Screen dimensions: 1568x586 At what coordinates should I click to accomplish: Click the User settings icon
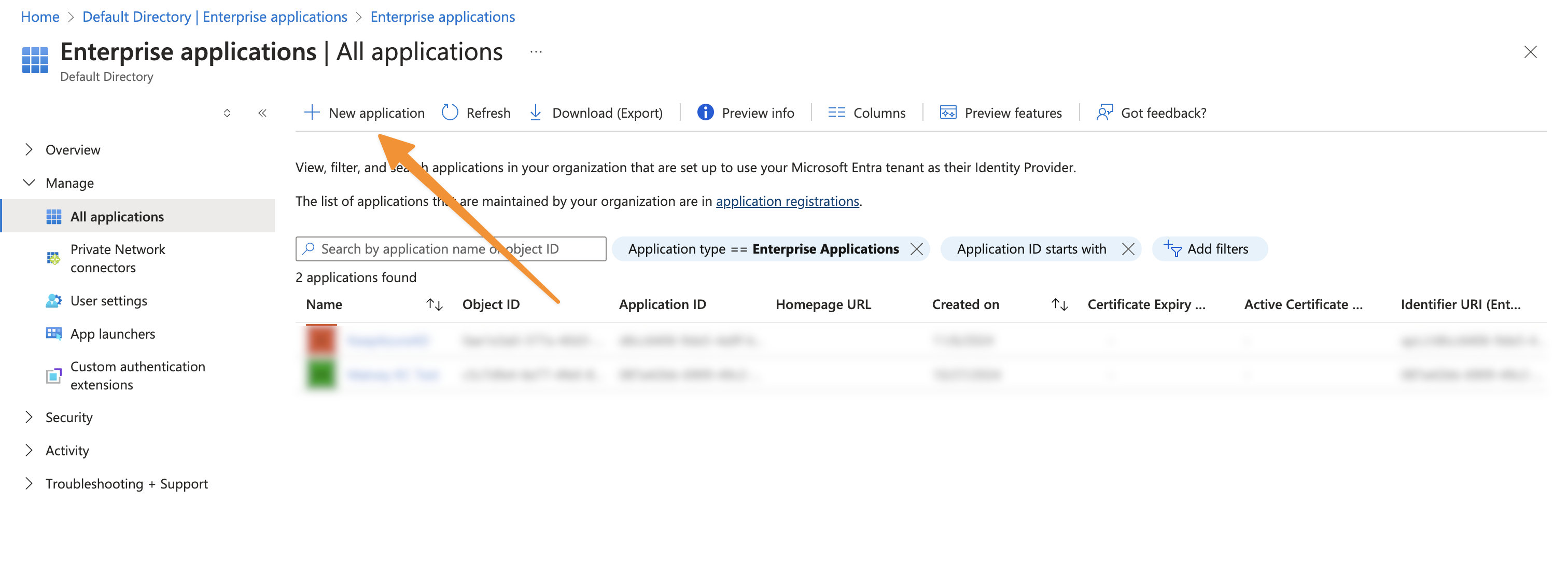click(x=53, y=301)
